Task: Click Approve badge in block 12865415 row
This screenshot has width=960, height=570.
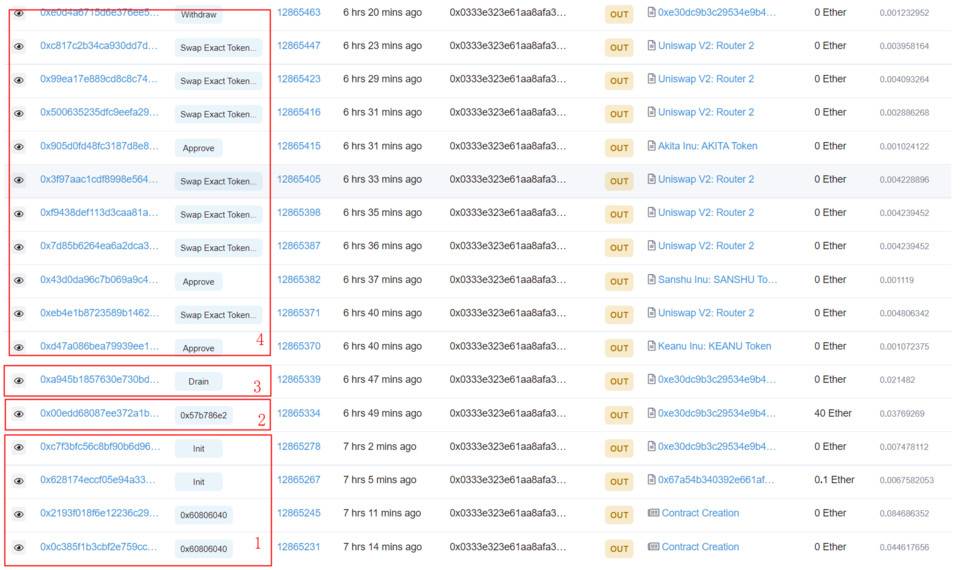Action: pyautogui.click(x=198, y=148)
